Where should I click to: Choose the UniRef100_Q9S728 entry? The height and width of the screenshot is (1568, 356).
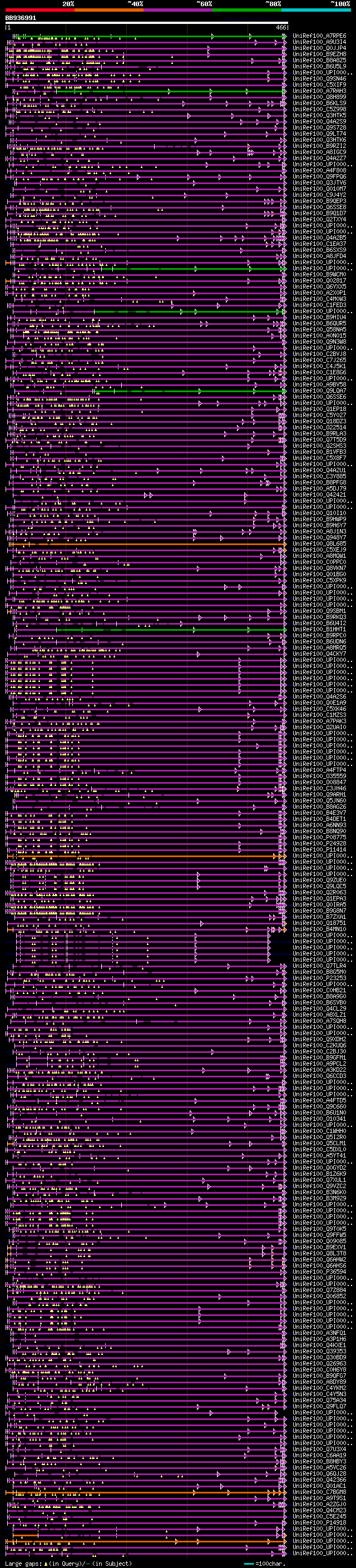point(319,128)
